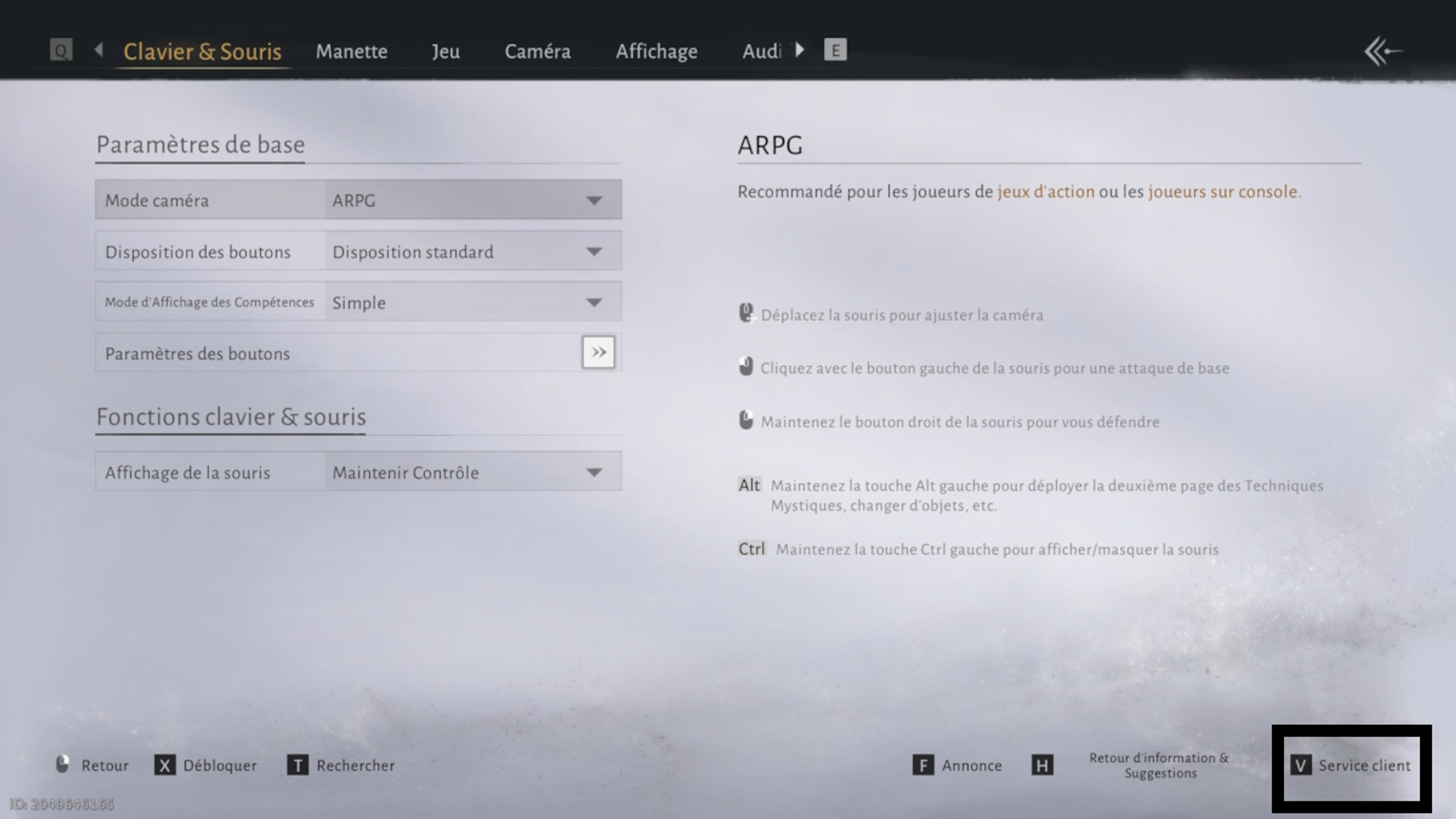
Task: Open Mode d'Affichage des Compétences dropdown
Action: point(473,302)
